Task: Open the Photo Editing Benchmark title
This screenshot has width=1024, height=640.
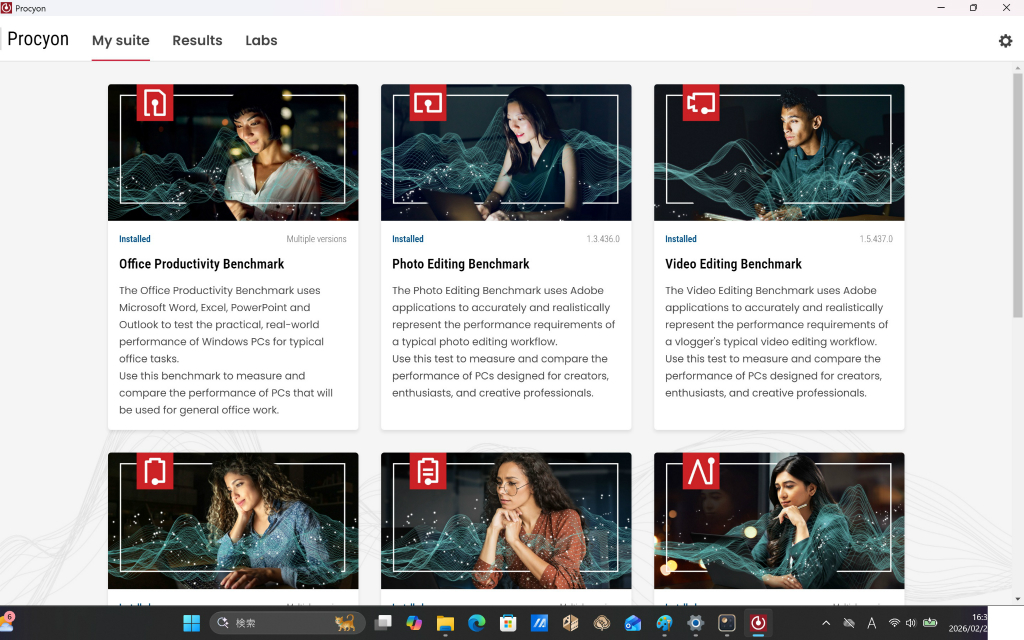Action: click(460, 264)
